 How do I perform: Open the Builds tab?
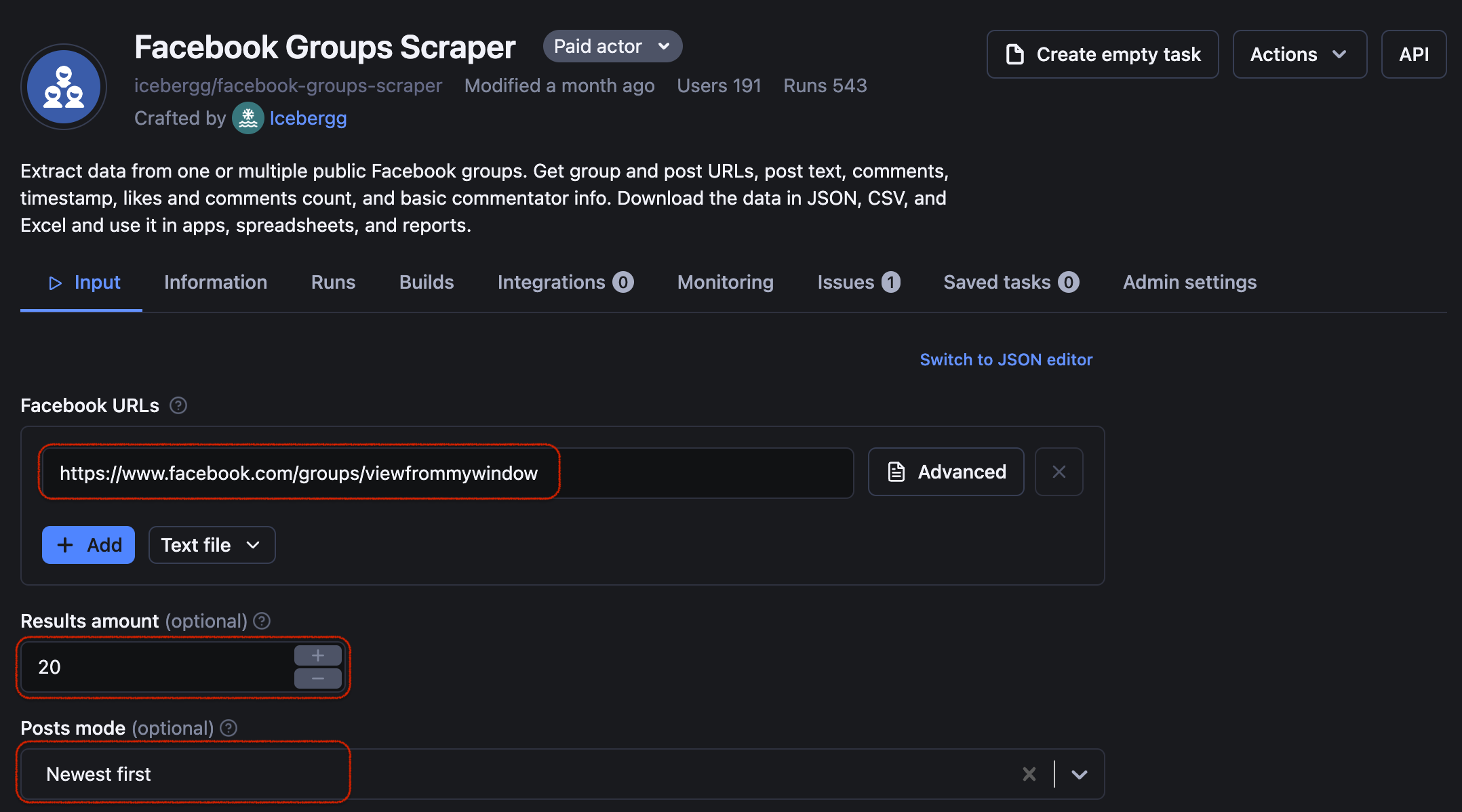427,282
